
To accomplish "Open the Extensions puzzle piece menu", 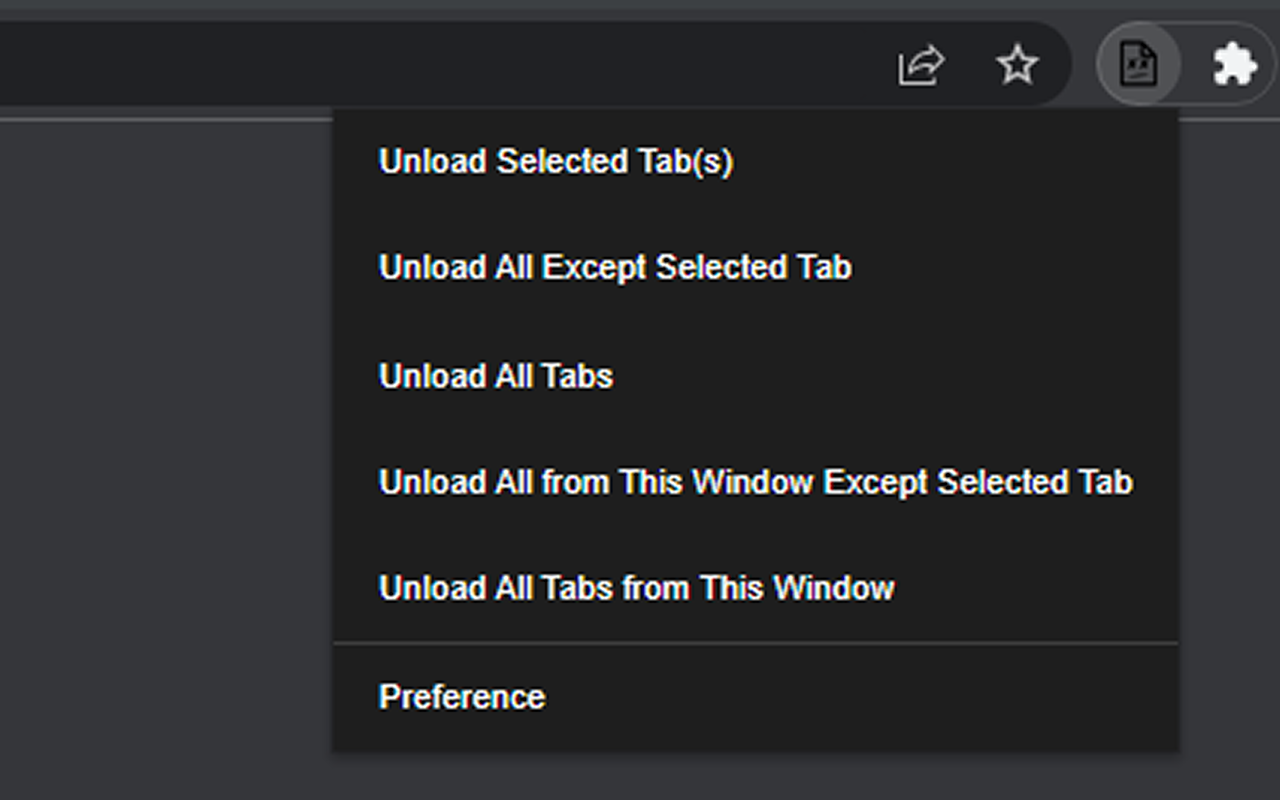I will (x=1234, y=66).
